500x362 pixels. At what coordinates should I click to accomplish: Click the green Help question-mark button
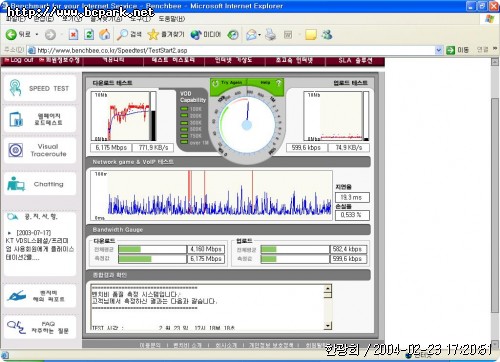[x=266, y=83]
